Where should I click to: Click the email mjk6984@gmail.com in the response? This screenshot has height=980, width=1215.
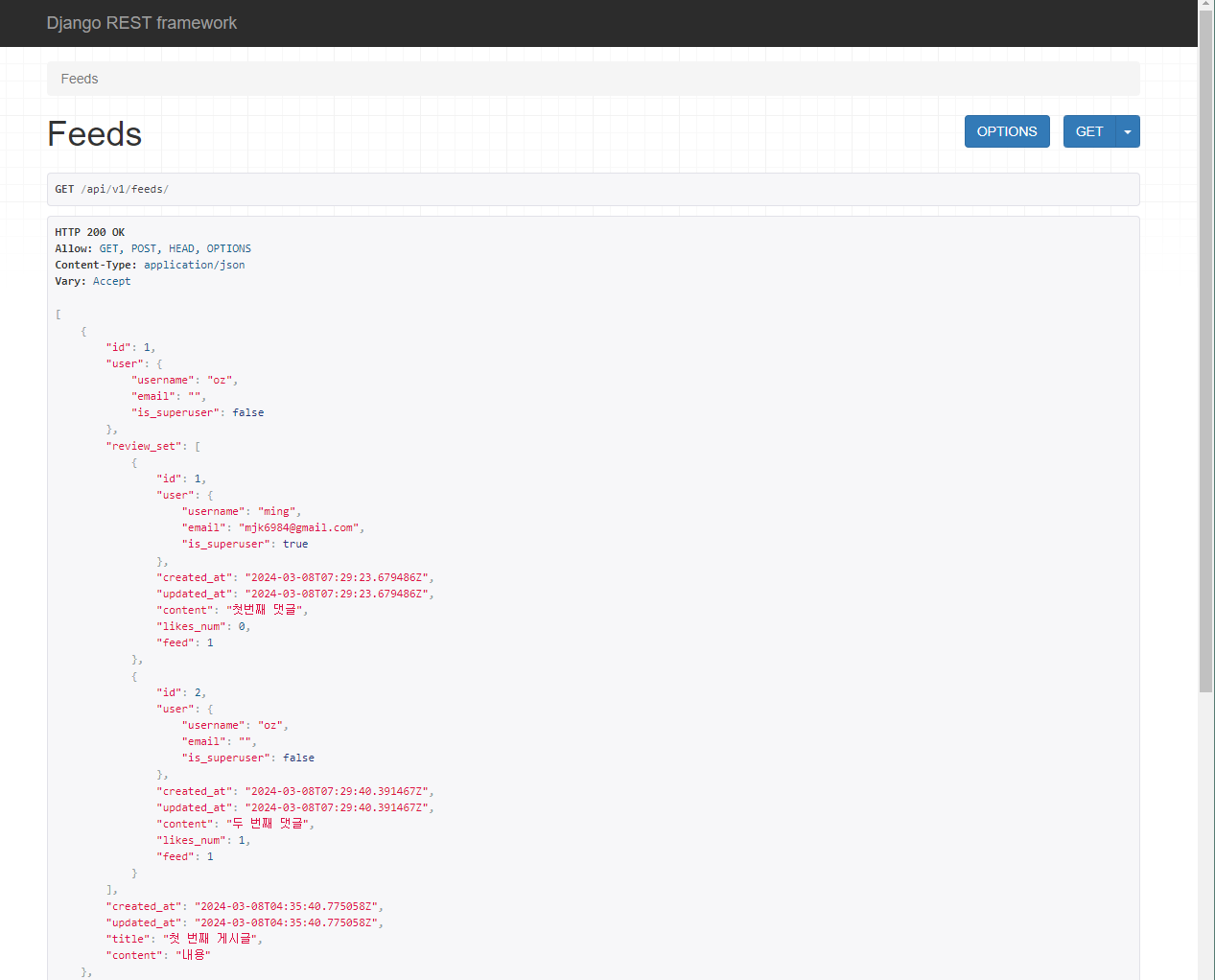click(x=301, y=526)
